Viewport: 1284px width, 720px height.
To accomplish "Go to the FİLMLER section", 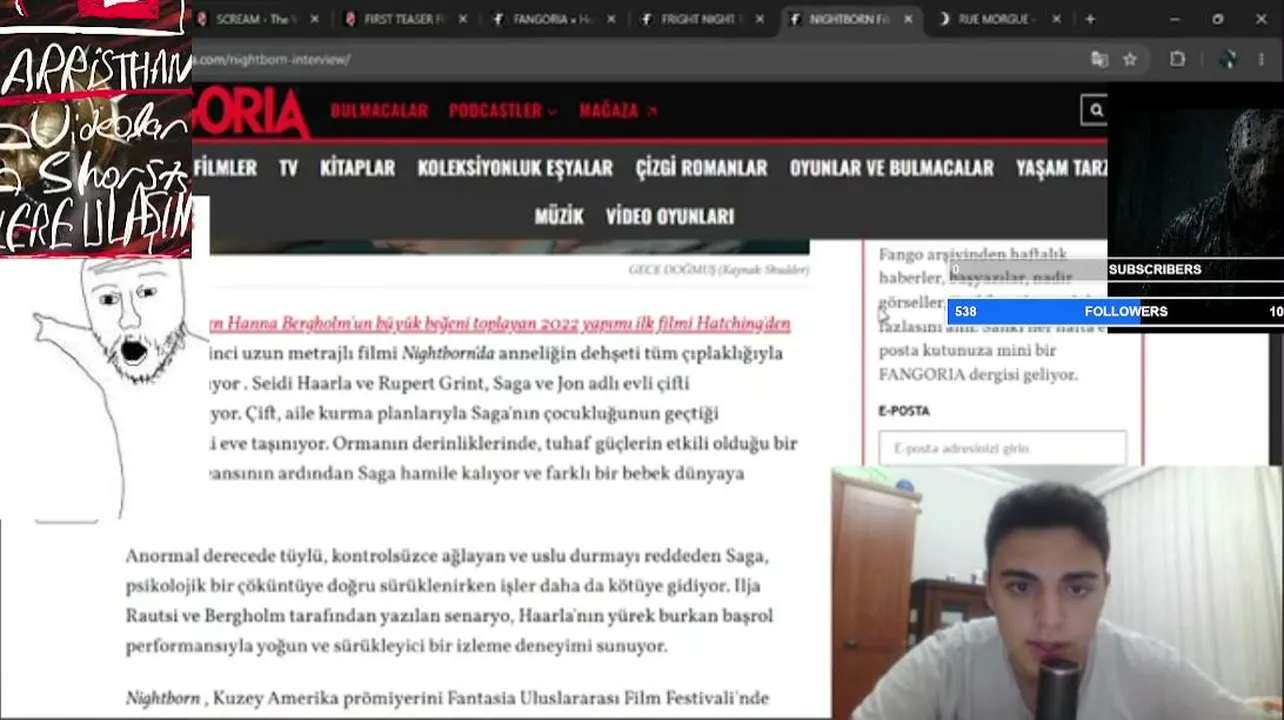I will (225, 168).
